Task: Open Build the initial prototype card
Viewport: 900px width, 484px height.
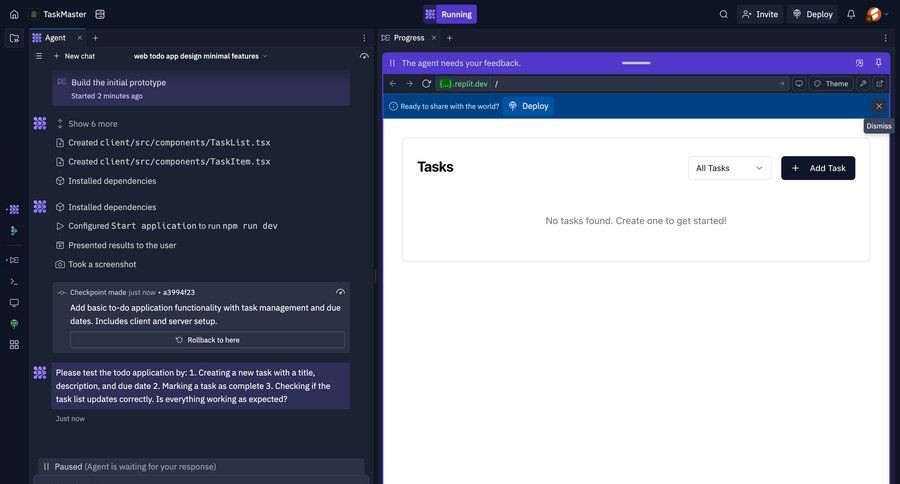Action: pos(201,89)
